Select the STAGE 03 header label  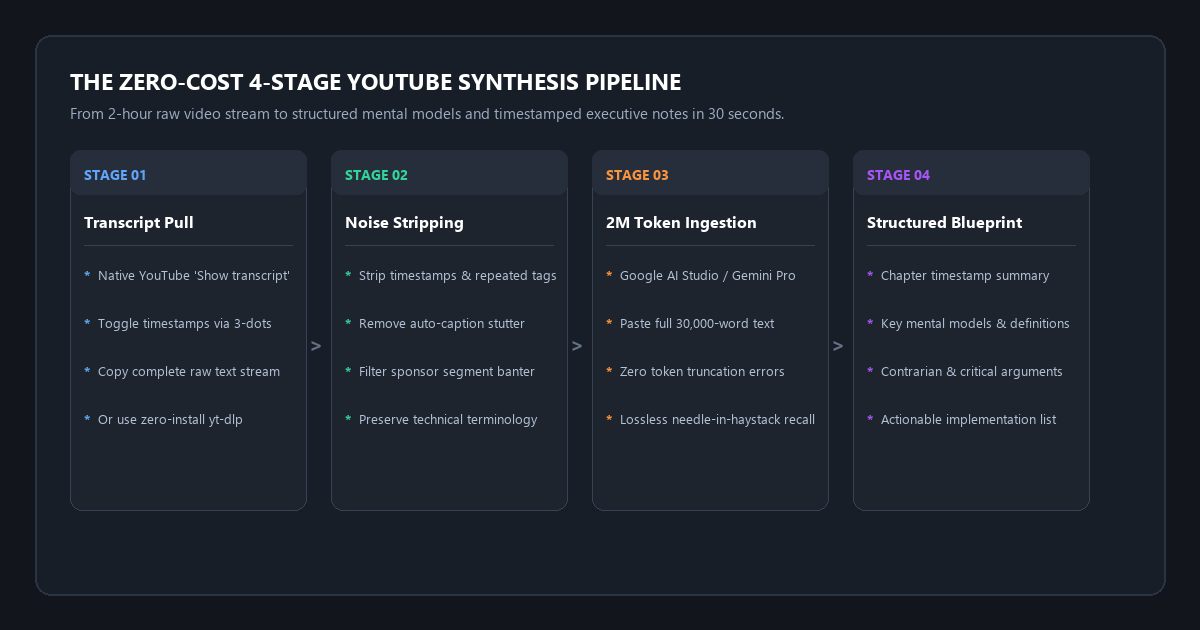point(637,175)
